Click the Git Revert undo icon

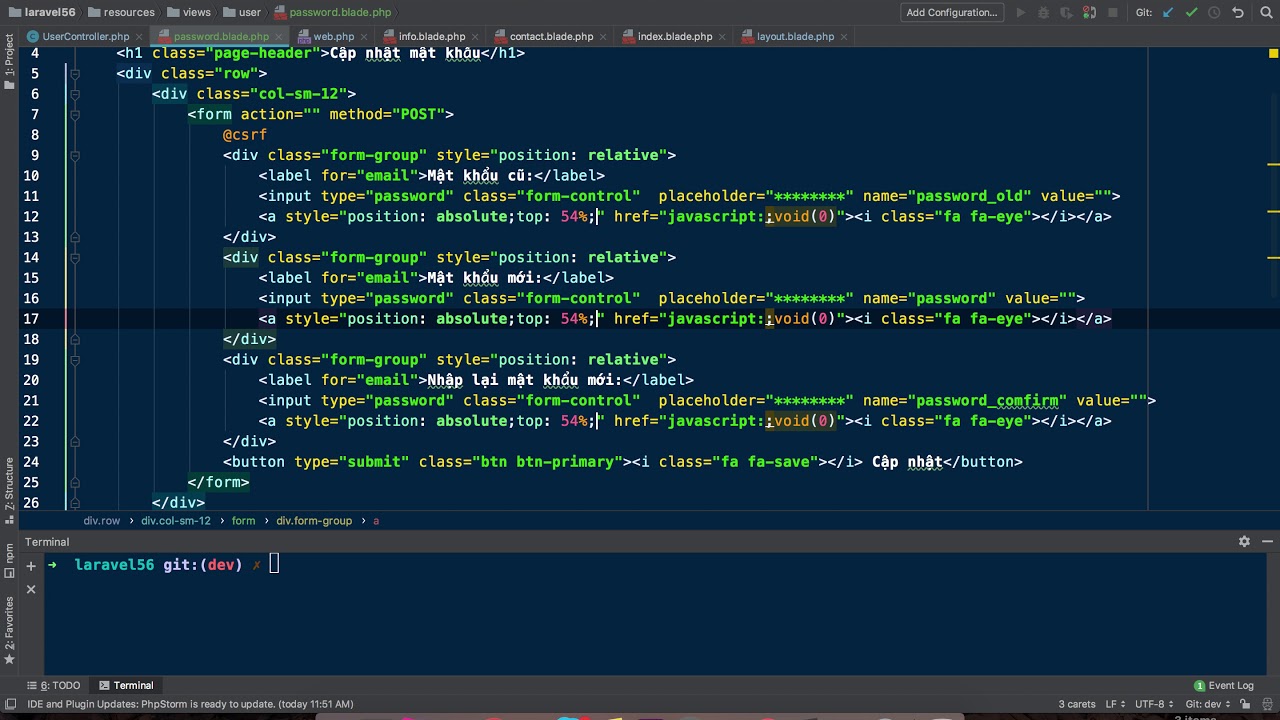point(1238,13)
